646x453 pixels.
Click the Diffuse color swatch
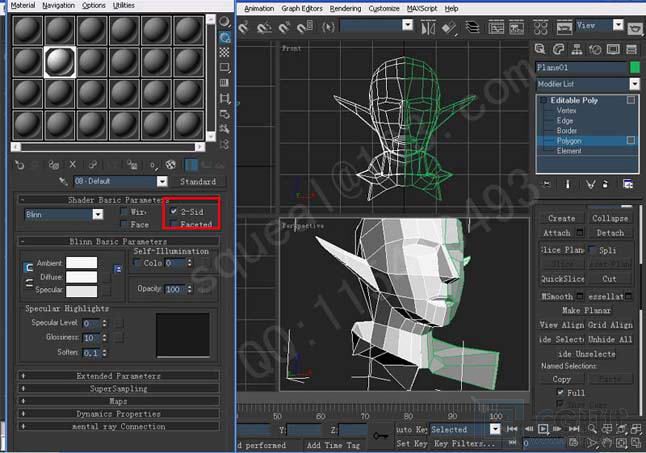tap(82, 277)
